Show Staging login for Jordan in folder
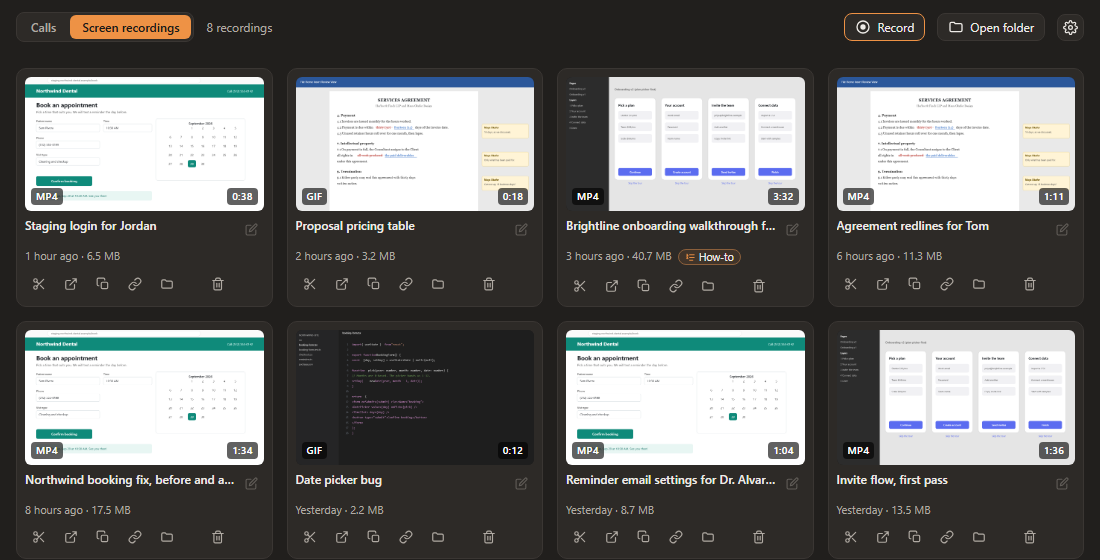Image resolution: width=1100 pixels, height=560 pixels. 167,284
